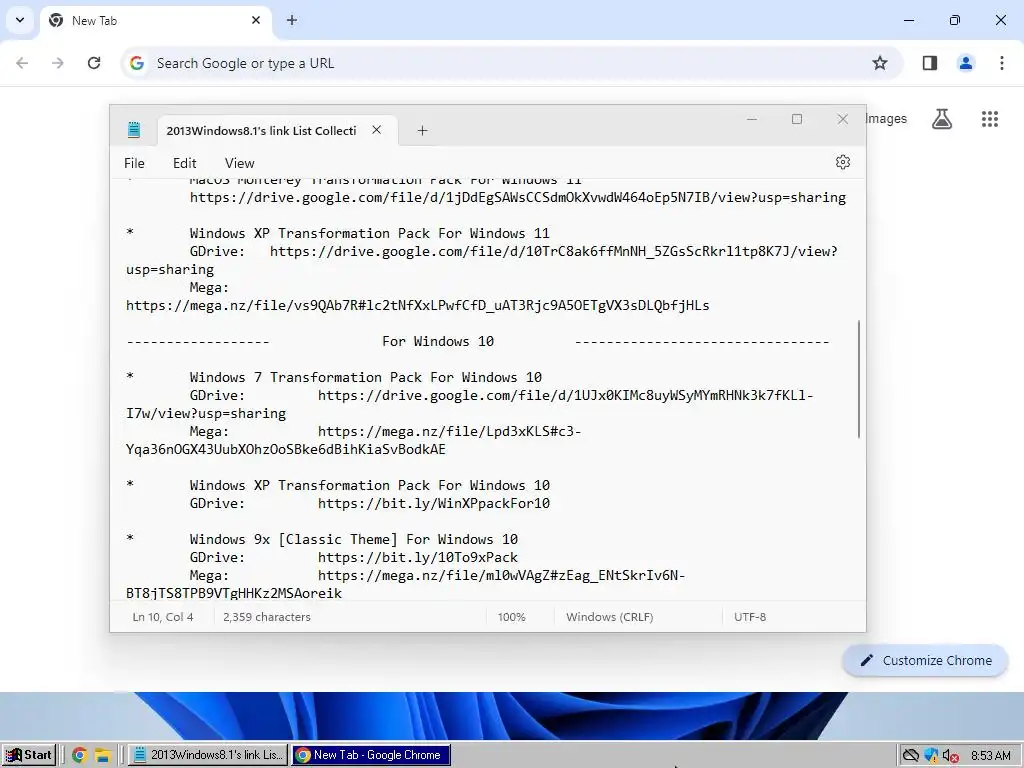Open the Notepad View menu
This screenshot has height=768, width=1024.
pyautogui.click(x=240, y=163)
